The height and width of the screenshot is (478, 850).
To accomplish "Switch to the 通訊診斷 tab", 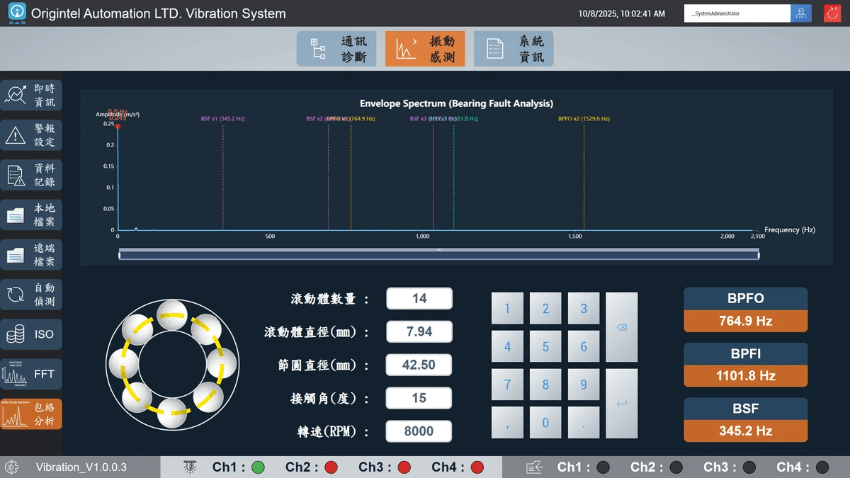I will click(336, 49).
